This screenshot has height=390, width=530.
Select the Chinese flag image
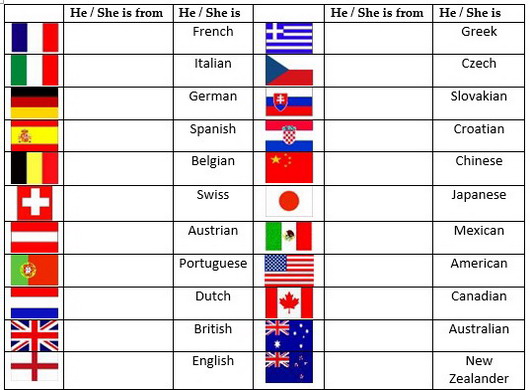(x=289, y=168)
